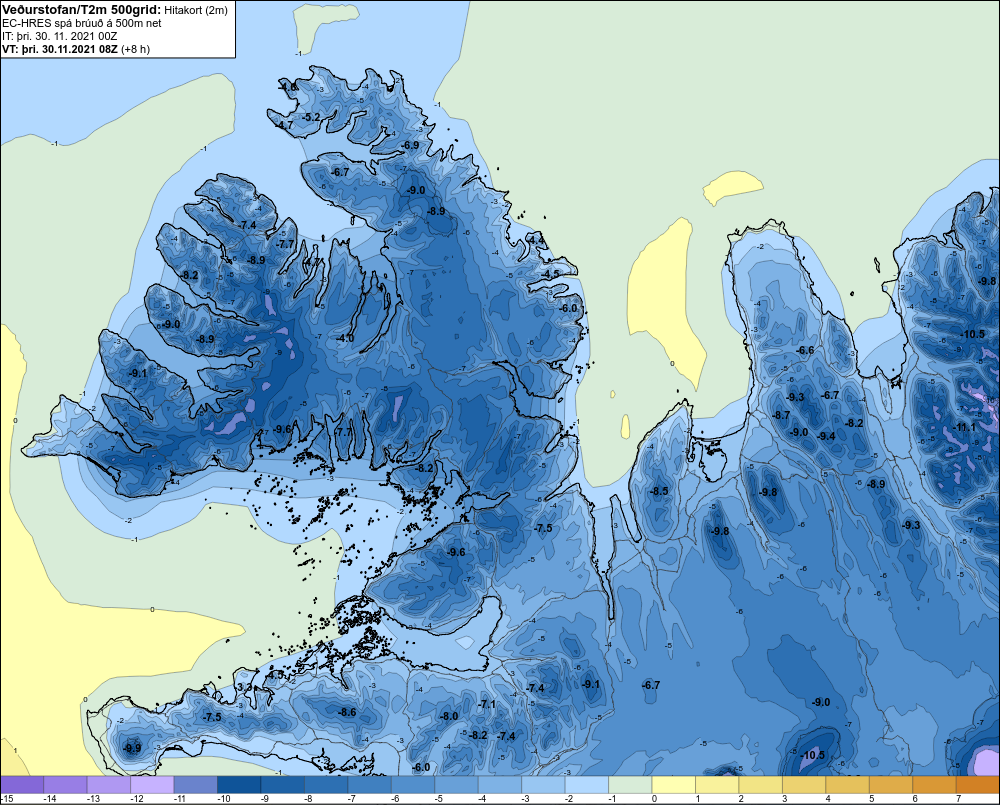This screenshot has width=1000, height=805.
Task: Pick the legend swatch between 4 and 5
Action: click(x=848, y=785)
